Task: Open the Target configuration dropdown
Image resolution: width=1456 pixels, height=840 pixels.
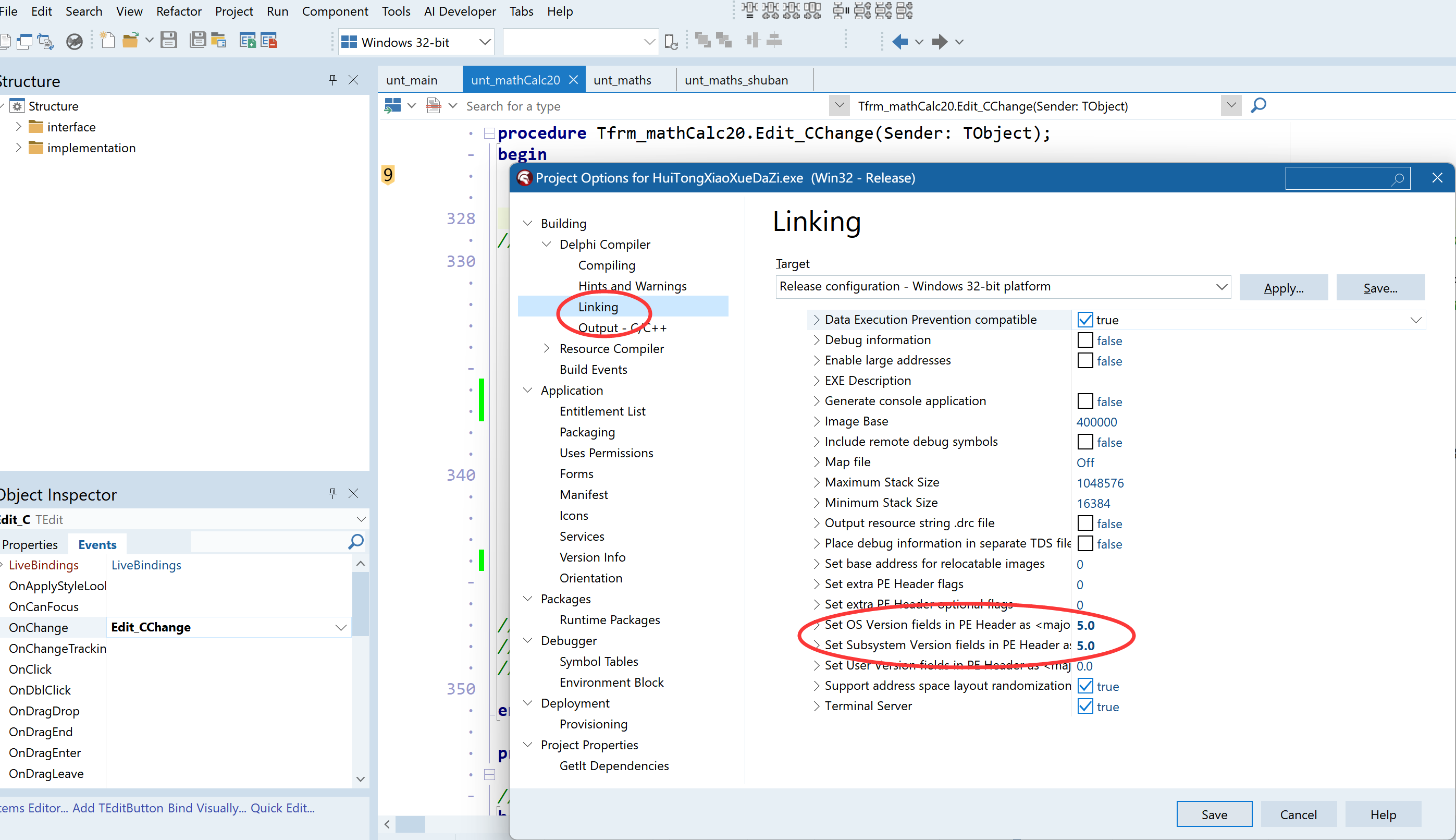Action: click(1221, 287)
